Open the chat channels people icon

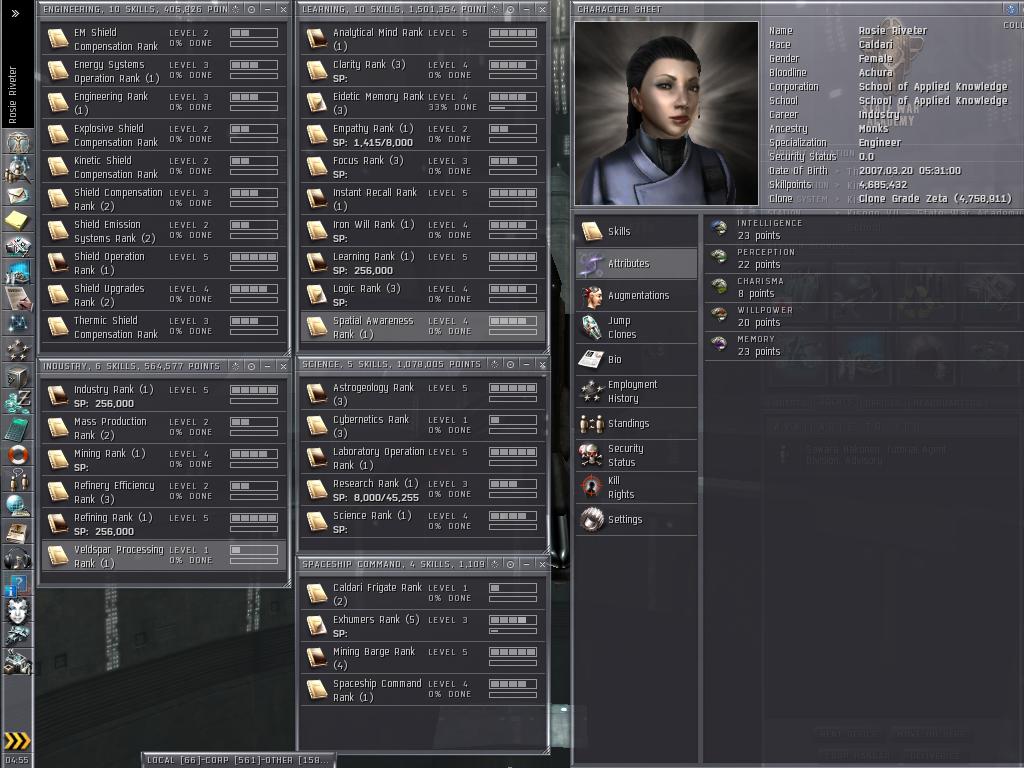18,480
